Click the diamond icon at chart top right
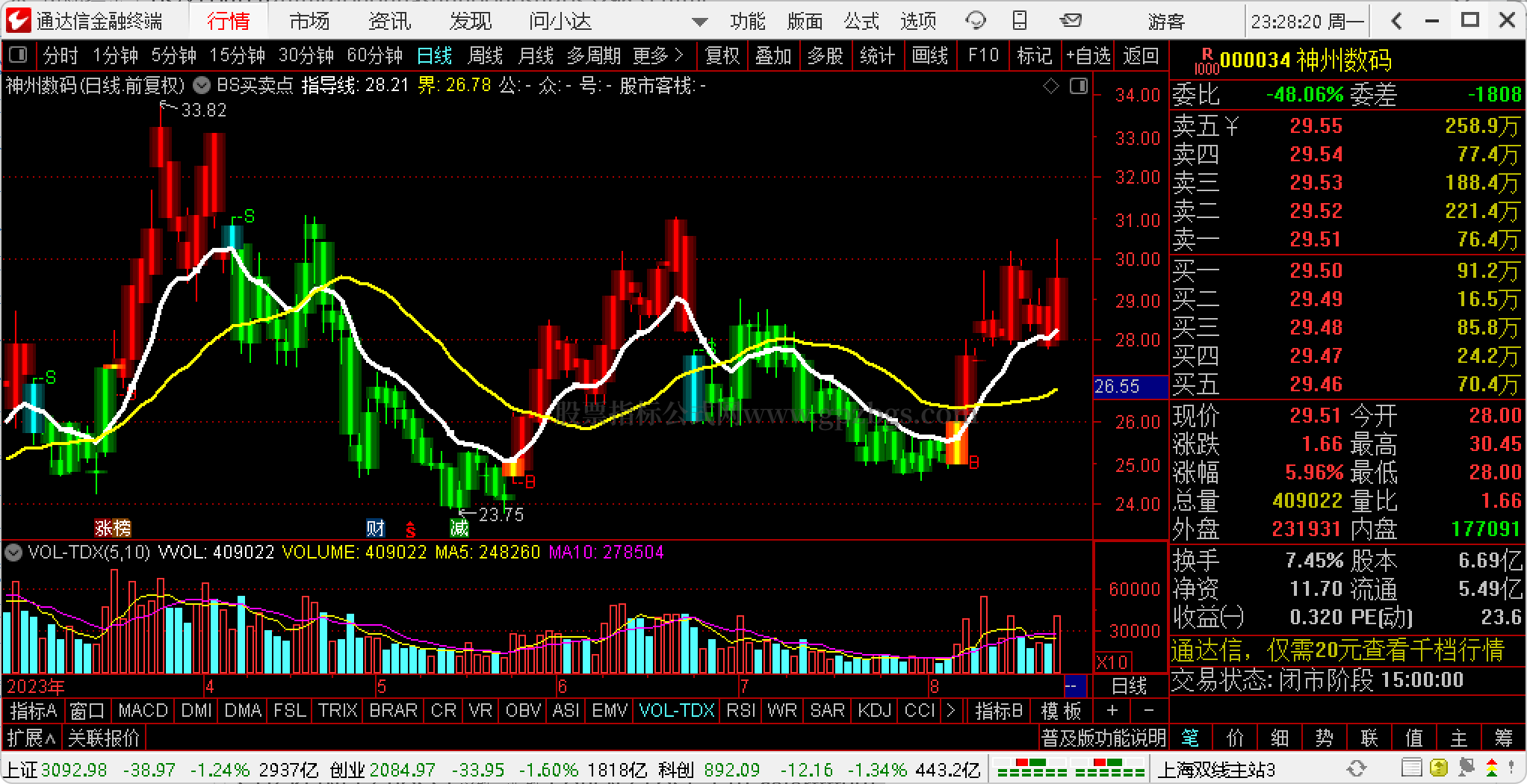 point(1051,87)
